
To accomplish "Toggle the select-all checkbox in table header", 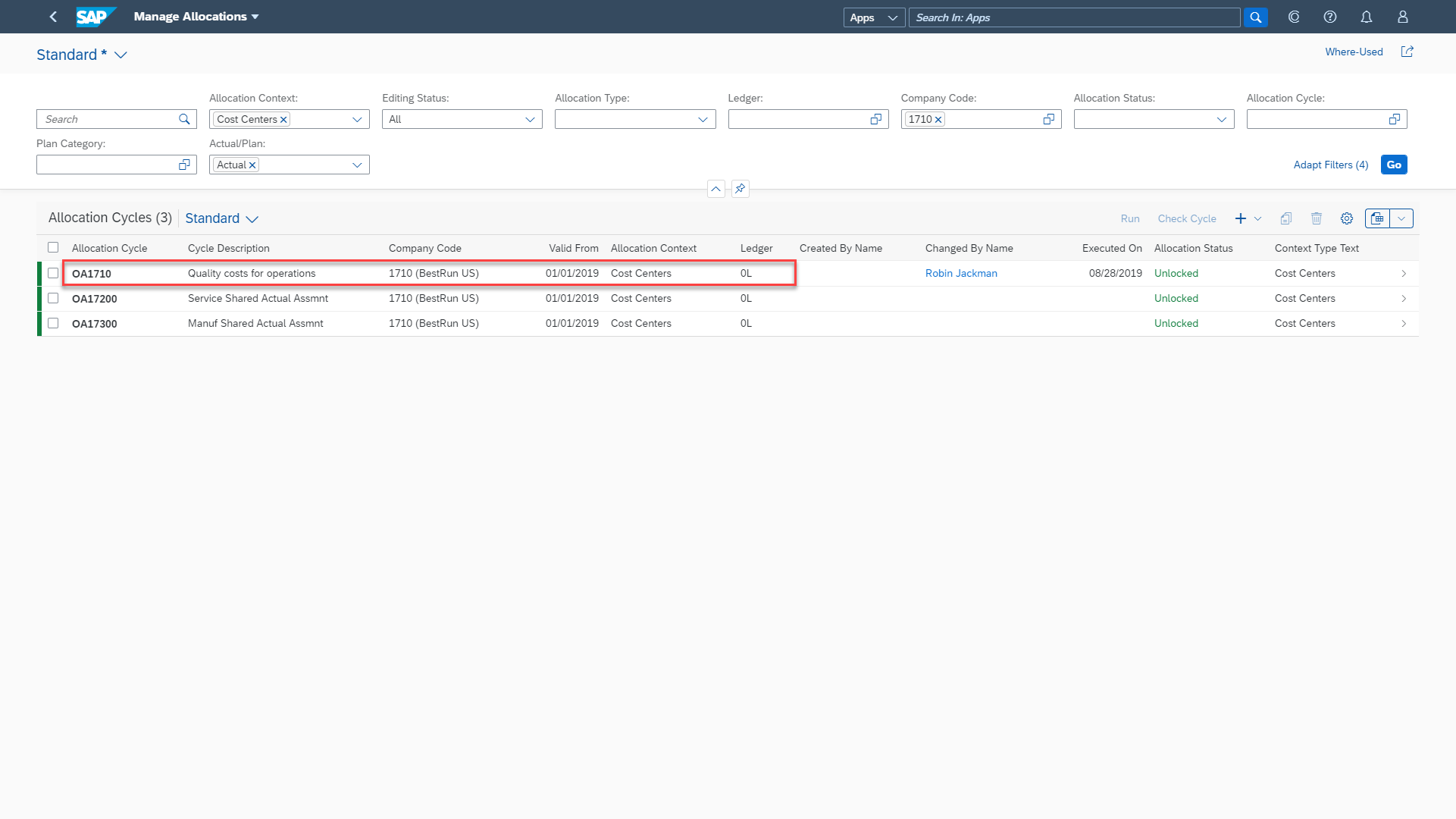I will coord(53,247).
